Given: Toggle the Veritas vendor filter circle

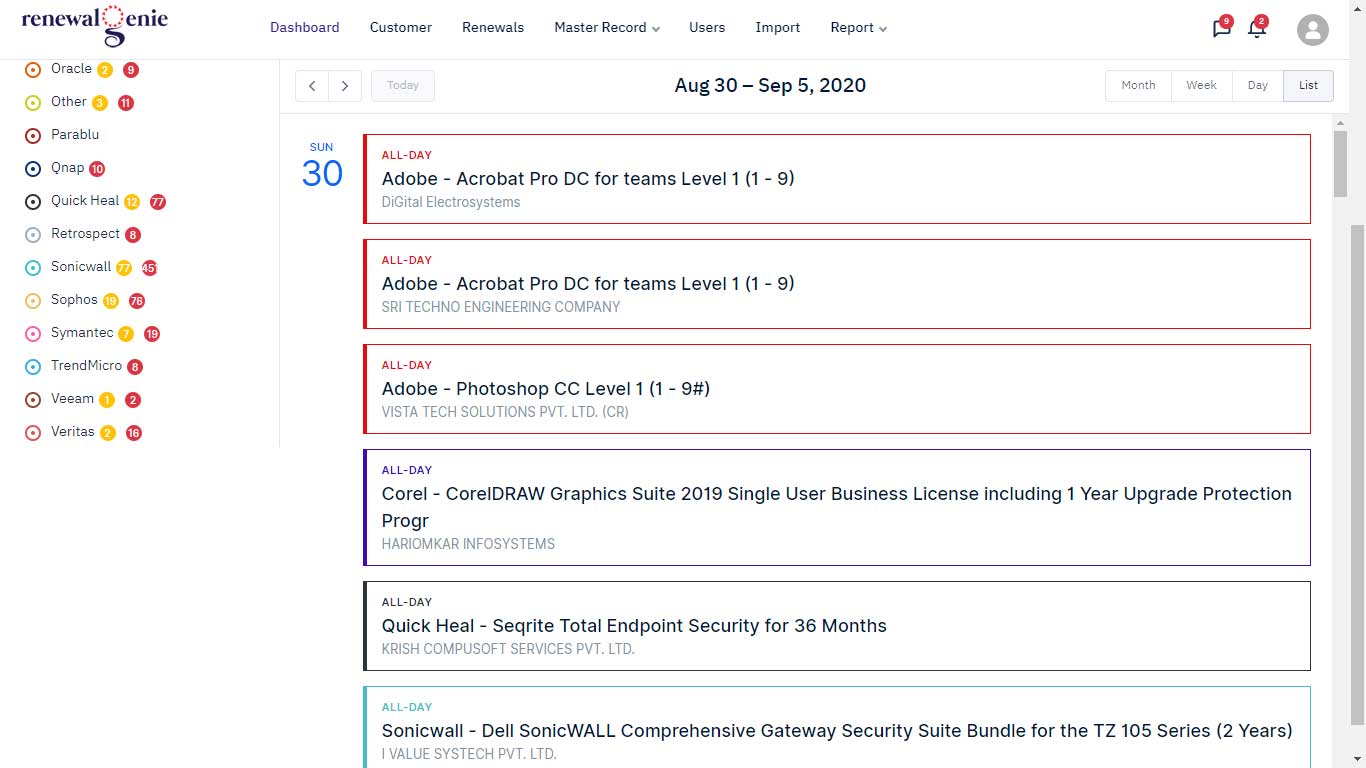Looking at the screenshot, I should click(x=33, y=433).
